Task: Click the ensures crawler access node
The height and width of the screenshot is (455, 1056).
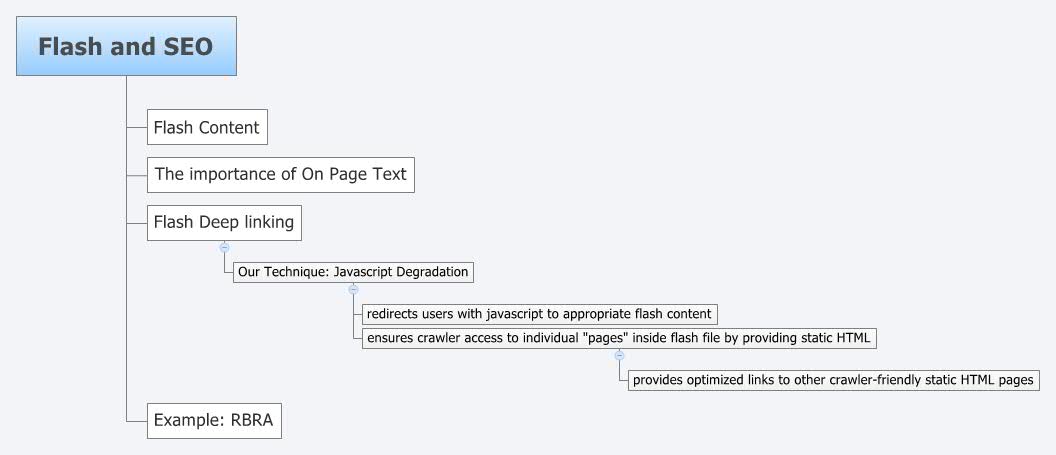Action: tap(619, 338)
